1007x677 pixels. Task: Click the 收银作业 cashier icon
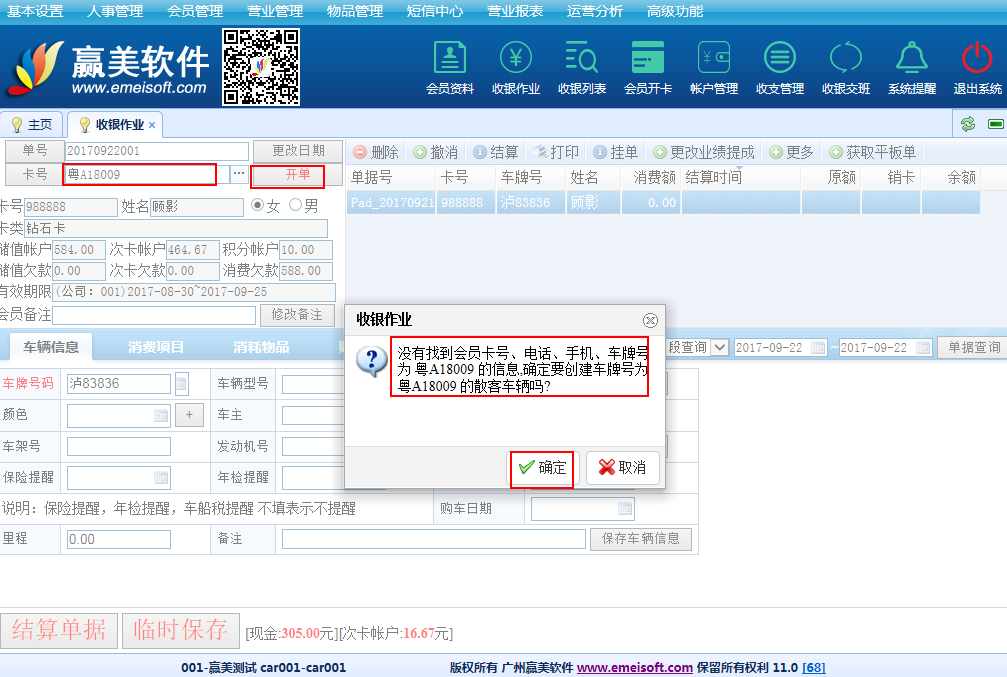(x=516, y=66)
